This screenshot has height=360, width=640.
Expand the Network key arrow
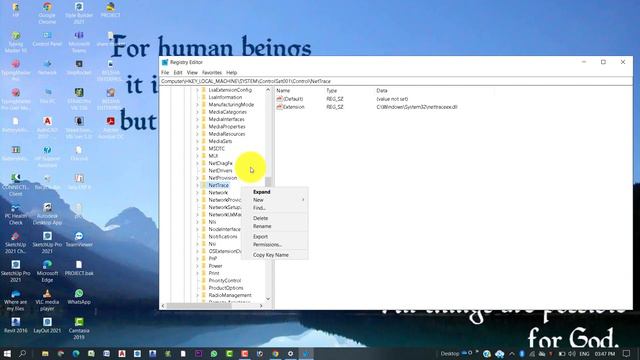point(198,193)
